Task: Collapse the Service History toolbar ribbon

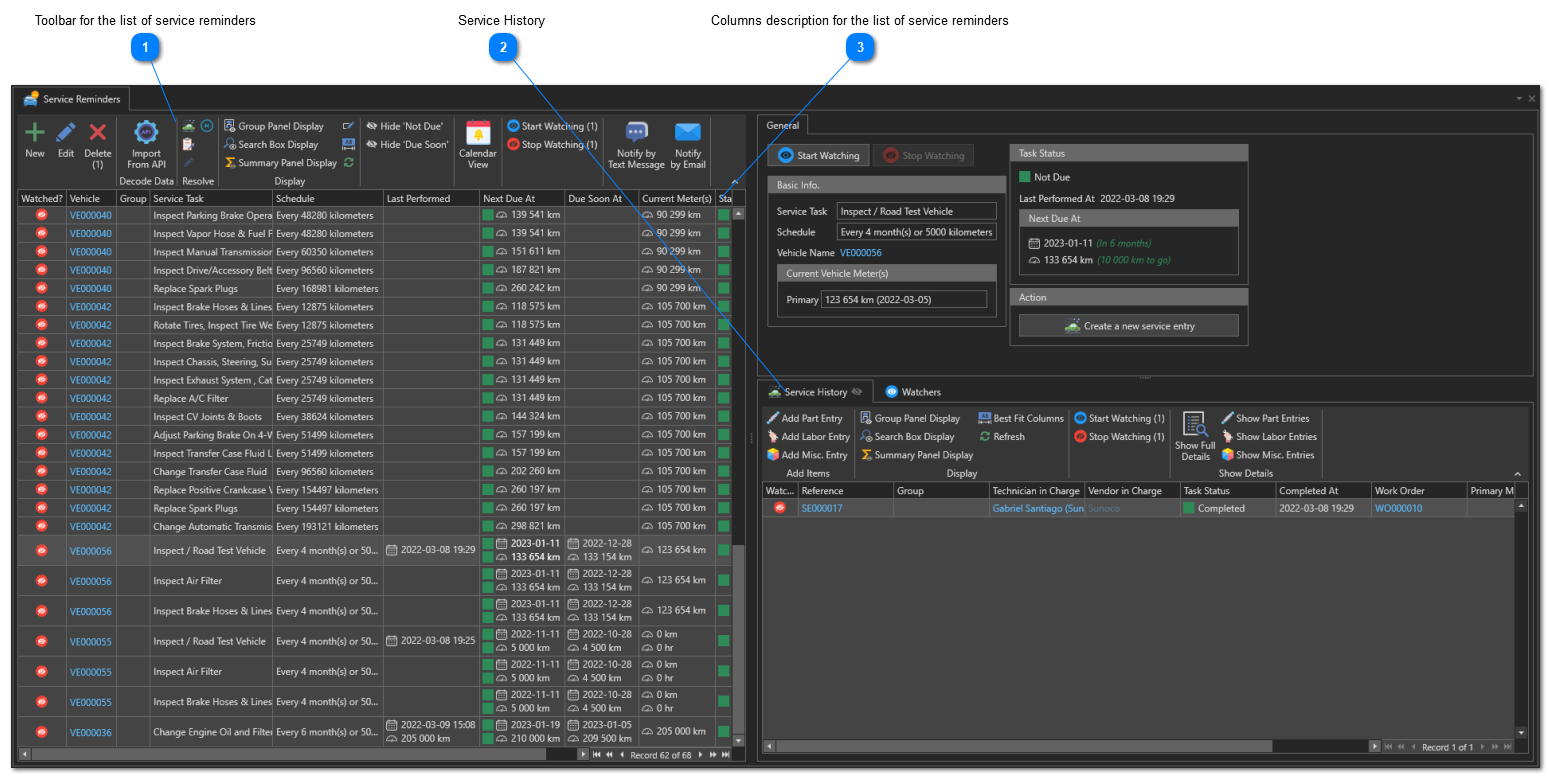Action: pyautogui.click(x=1517, y=474)
